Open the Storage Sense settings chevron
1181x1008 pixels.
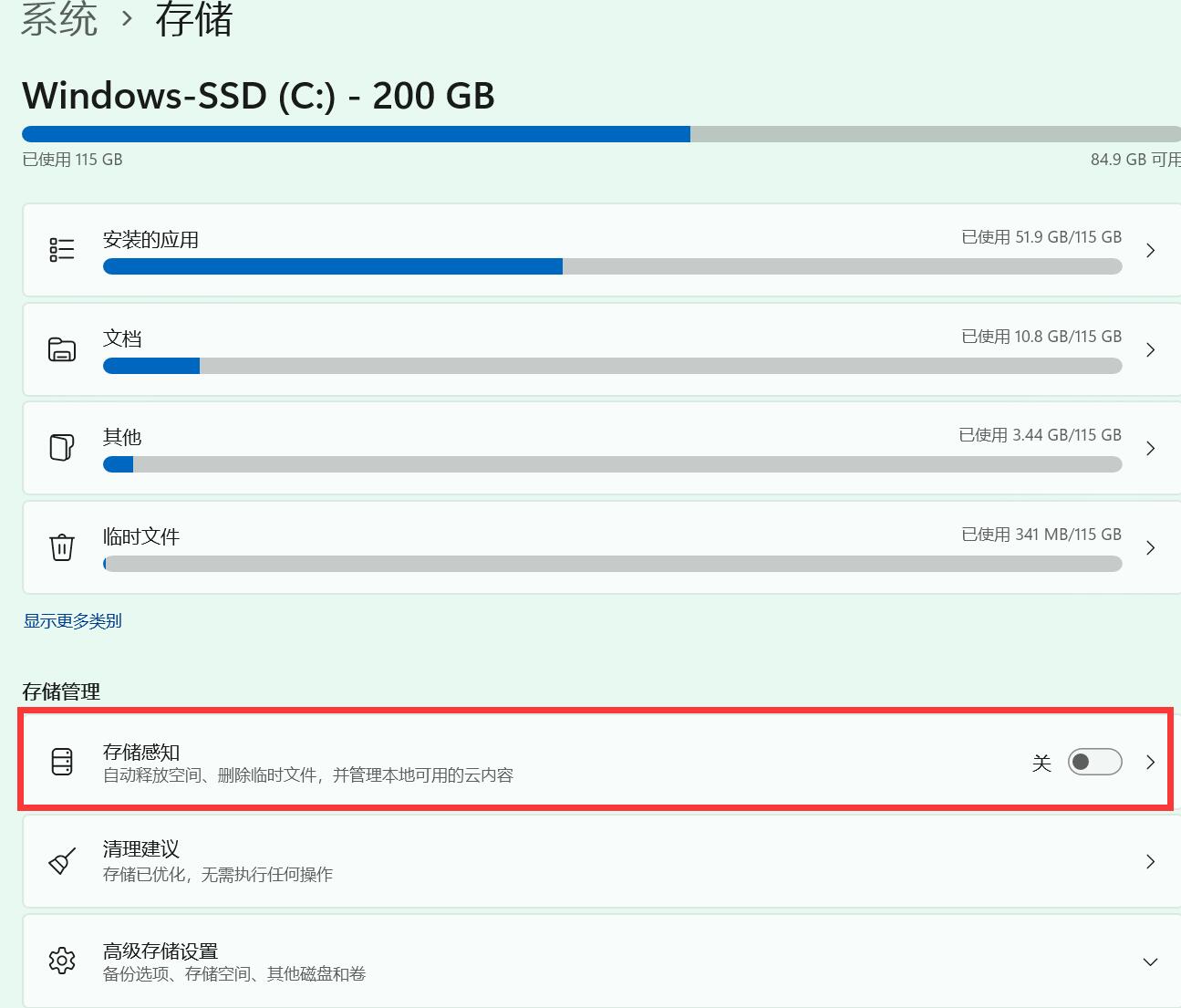[1150, 762]
